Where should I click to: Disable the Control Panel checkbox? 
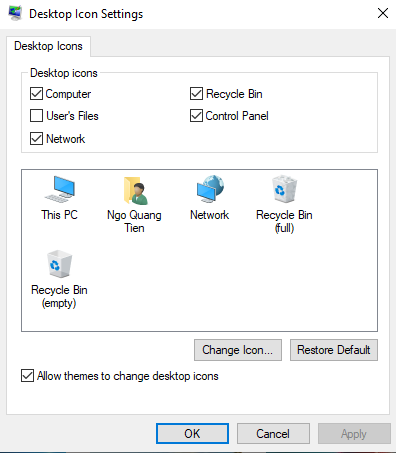196,116
